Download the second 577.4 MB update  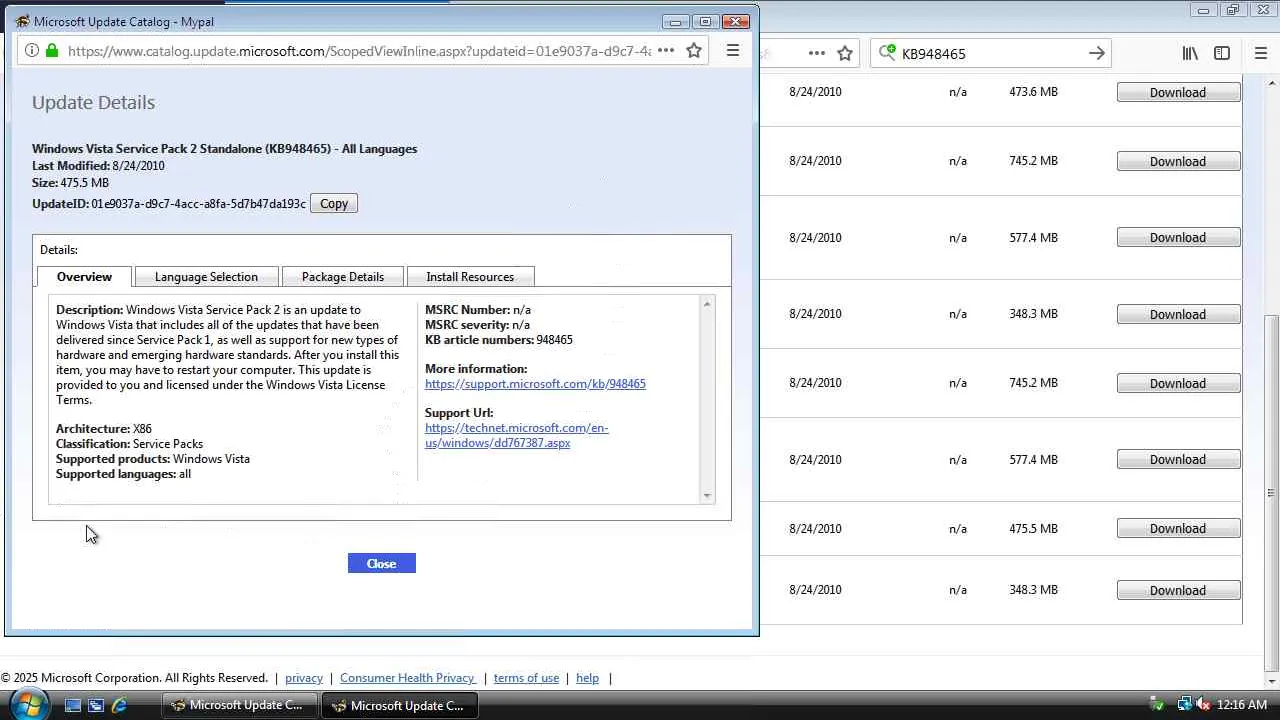pos(1178,460)
